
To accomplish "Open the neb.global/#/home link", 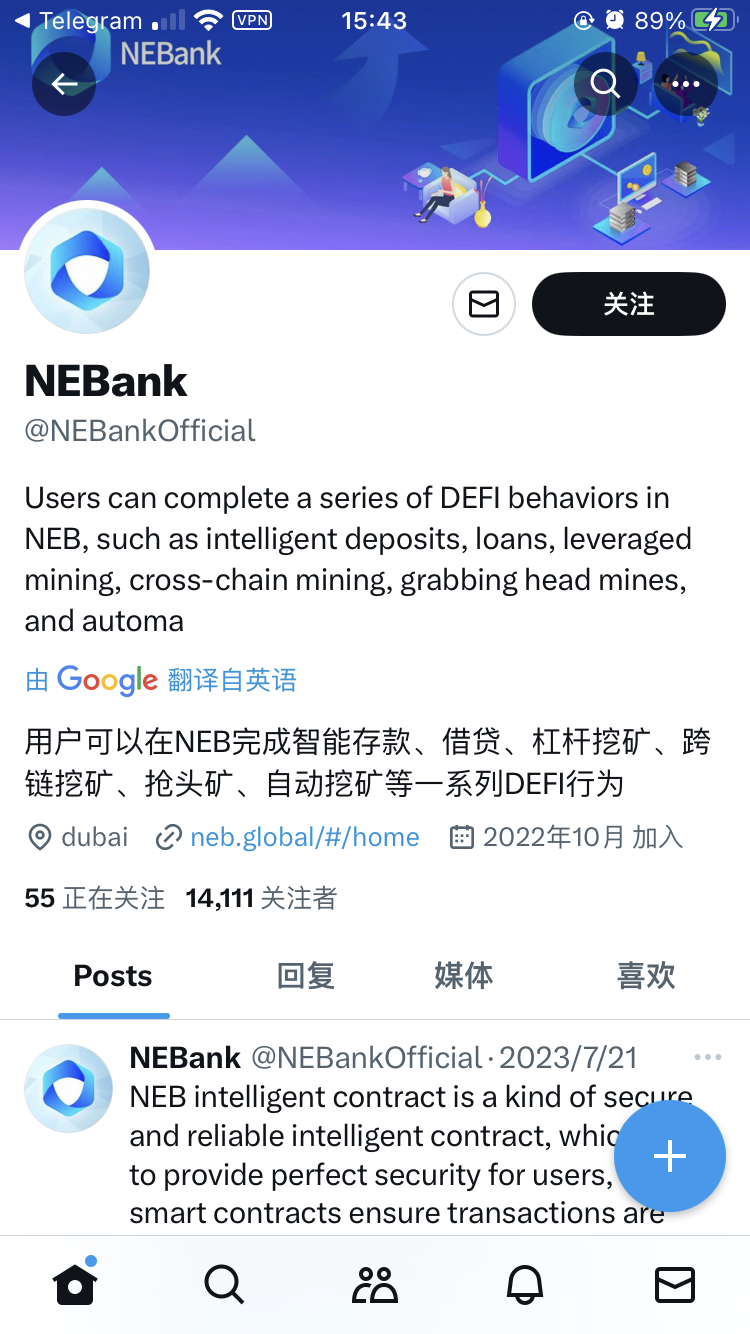I will (x=304, y=837).
